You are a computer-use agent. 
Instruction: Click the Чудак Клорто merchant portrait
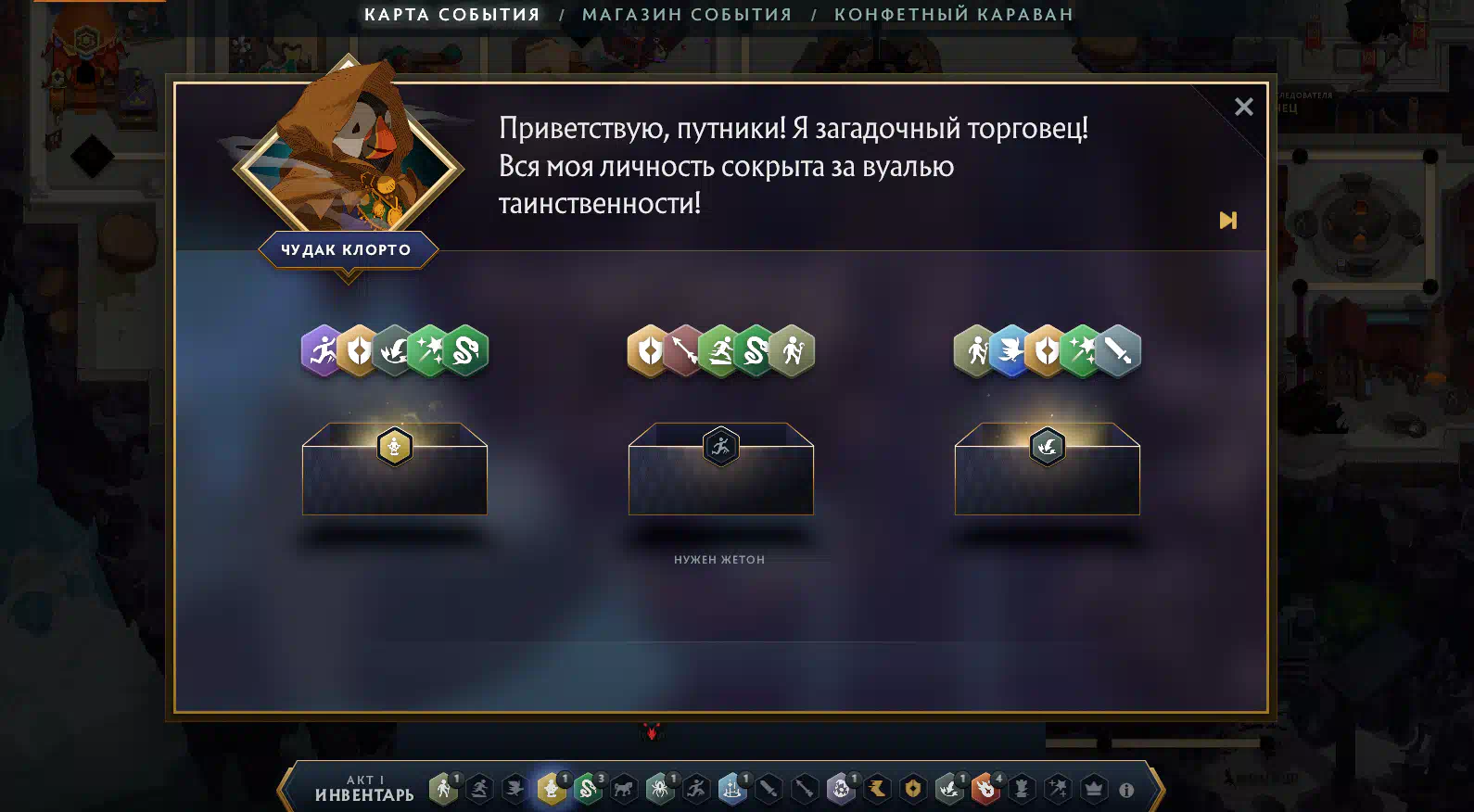(x=348, y=158)
